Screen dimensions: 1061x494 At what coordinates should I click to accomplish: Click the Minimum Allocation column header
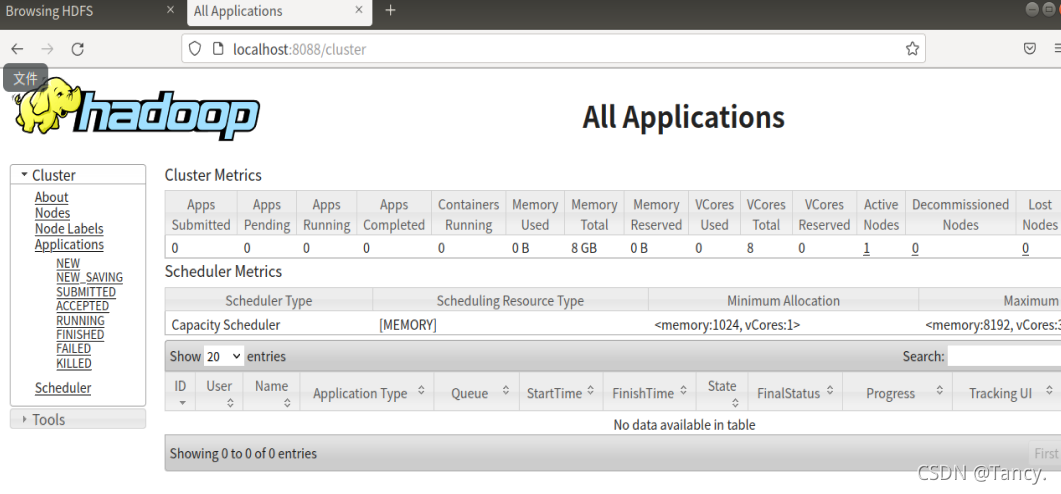784,300
